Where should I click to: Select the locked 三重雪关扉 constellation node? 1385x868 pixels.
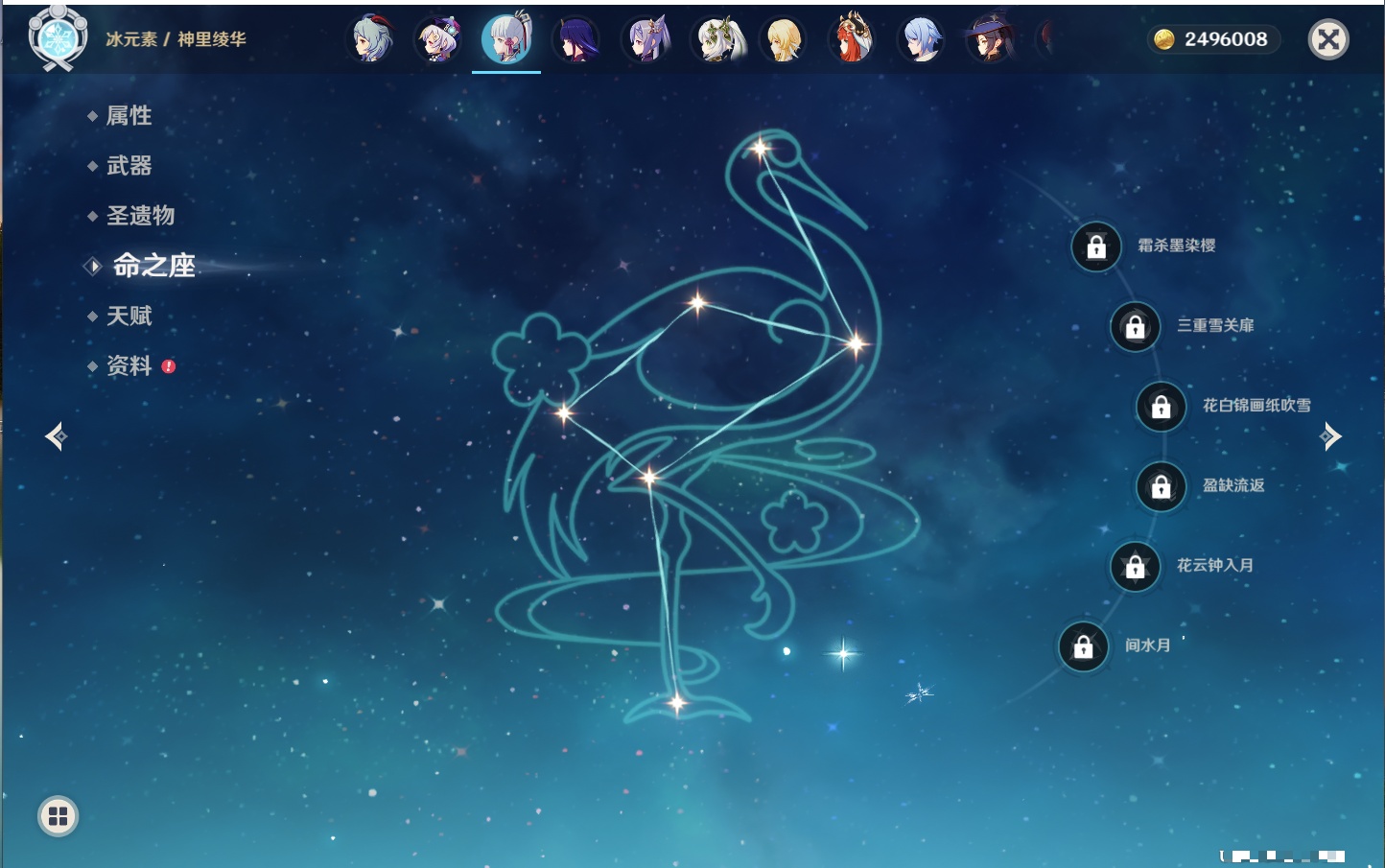coord(1135,327)
